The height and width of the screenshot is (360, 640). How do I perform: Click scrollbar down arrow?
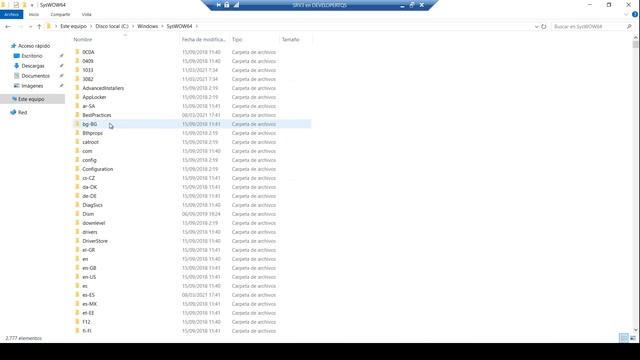coord(636,330)
